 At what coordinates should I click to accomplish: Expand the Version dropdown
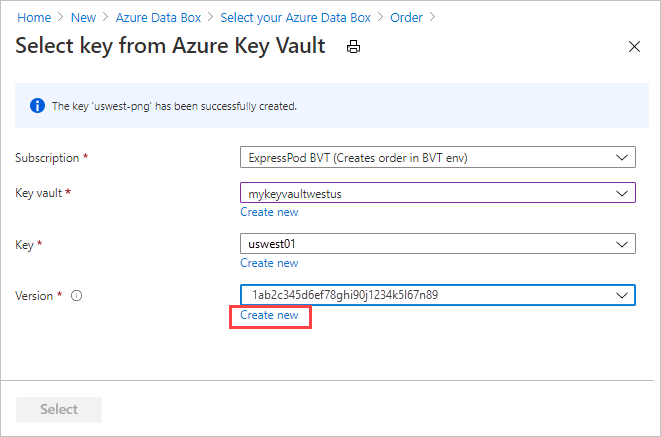pos(437,295)
